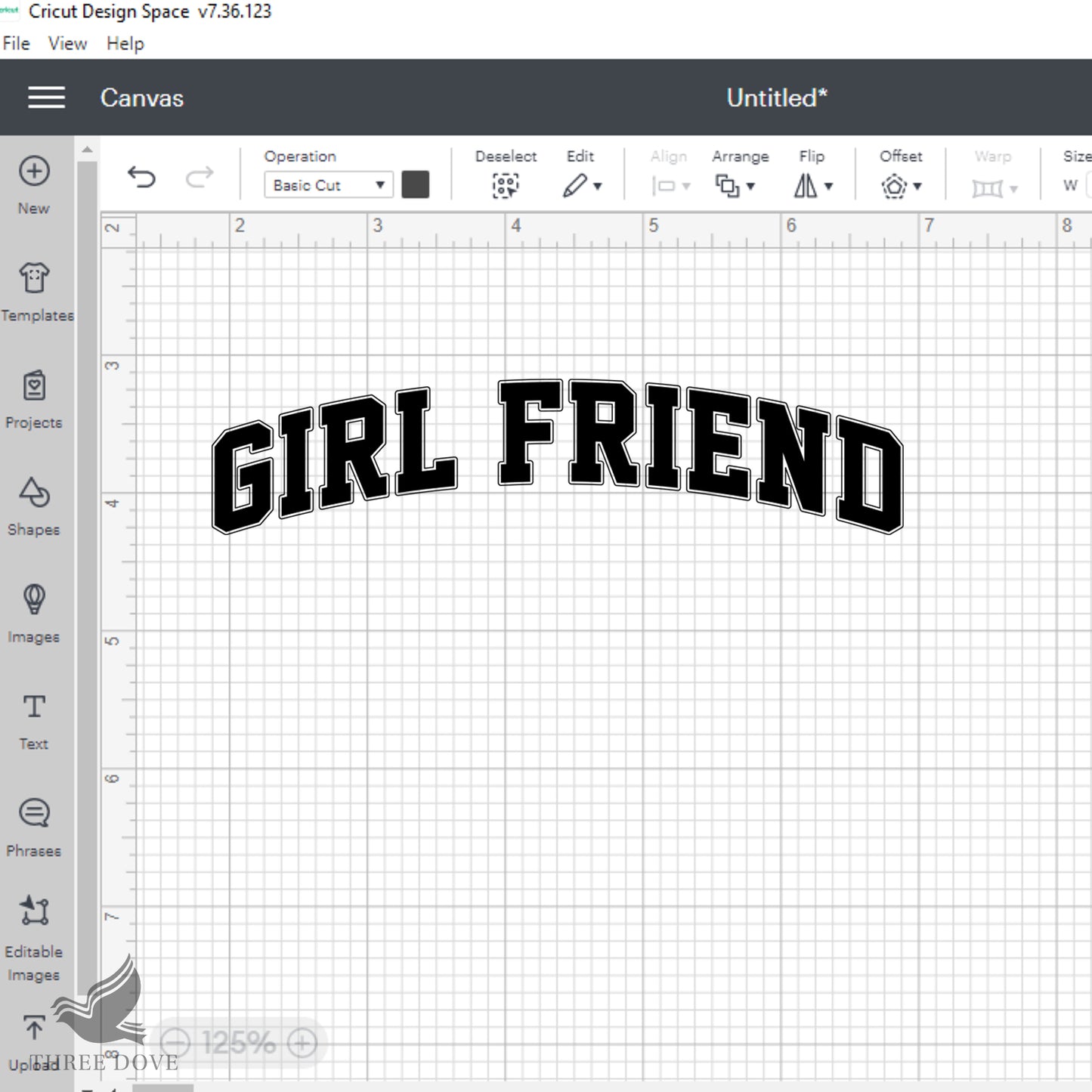
Task: Expand the Align dropdown arrow
Action: pos(686,186)
